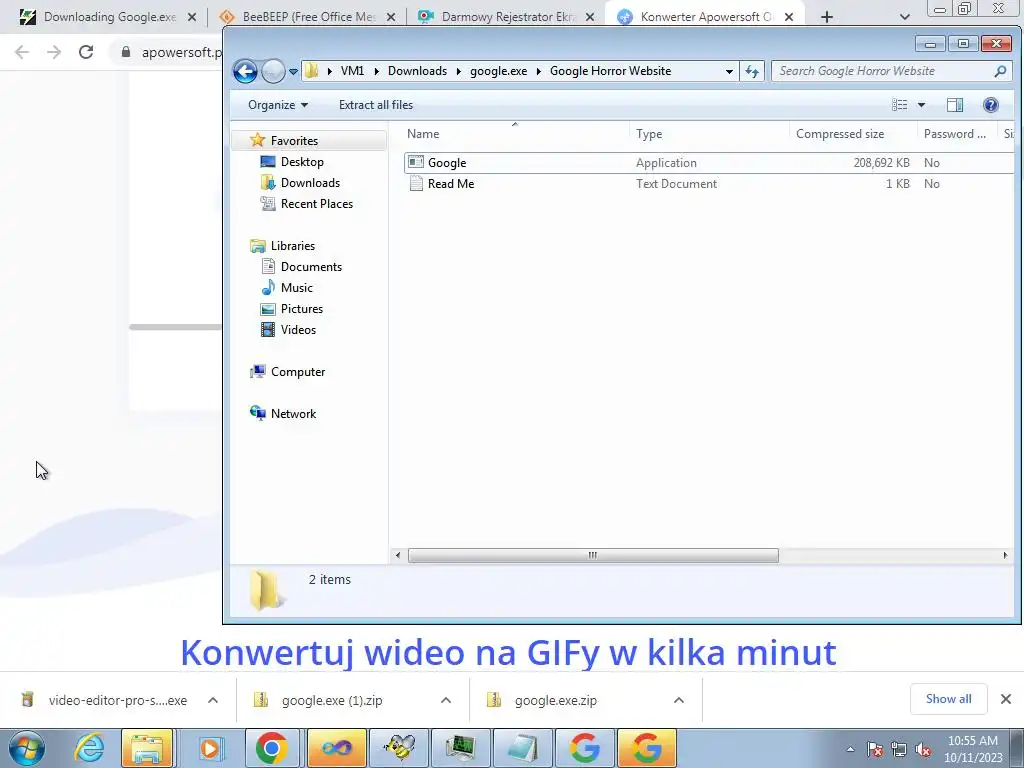
Task: Select the Read Me text document
Action: tap(709, 184)
